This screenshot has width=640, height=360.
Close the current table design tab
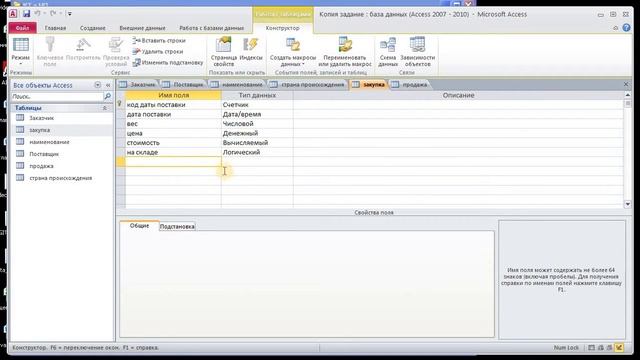pyautogui.click(x=626, y=84)
